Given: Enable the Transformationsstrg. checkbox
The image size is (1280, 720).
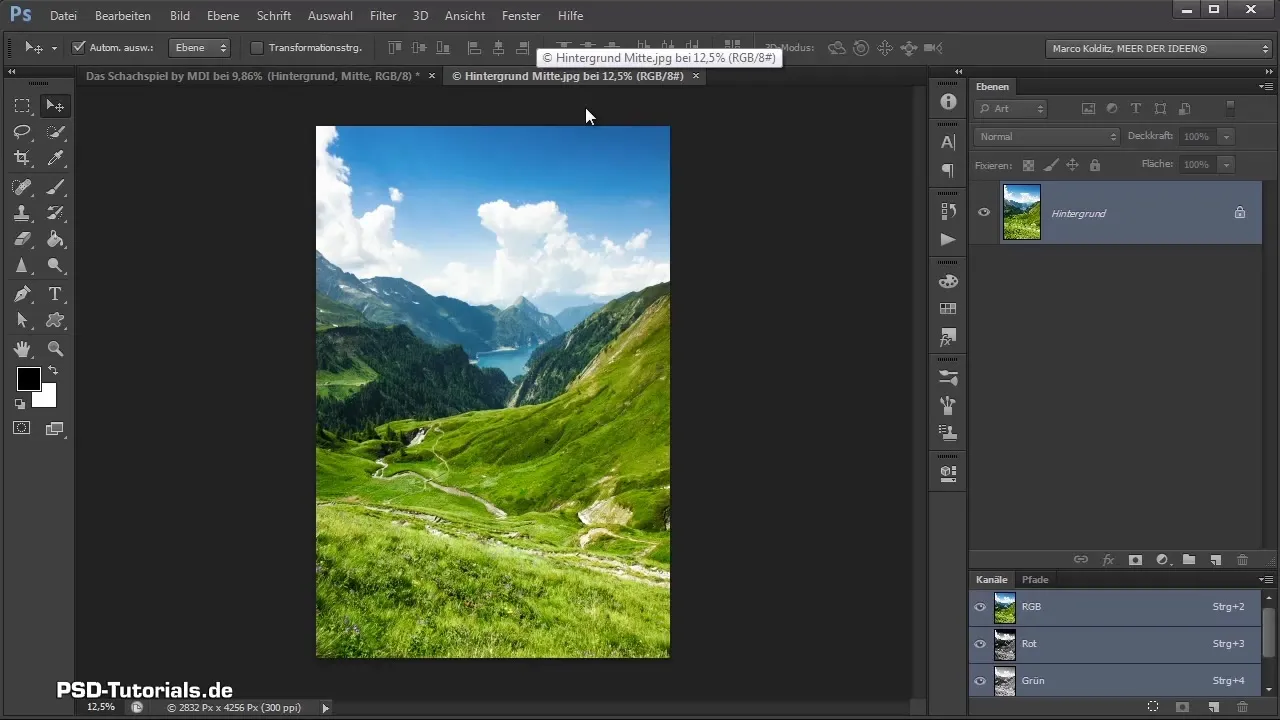Looking at the screenshot, I should [x=257, y=47].
